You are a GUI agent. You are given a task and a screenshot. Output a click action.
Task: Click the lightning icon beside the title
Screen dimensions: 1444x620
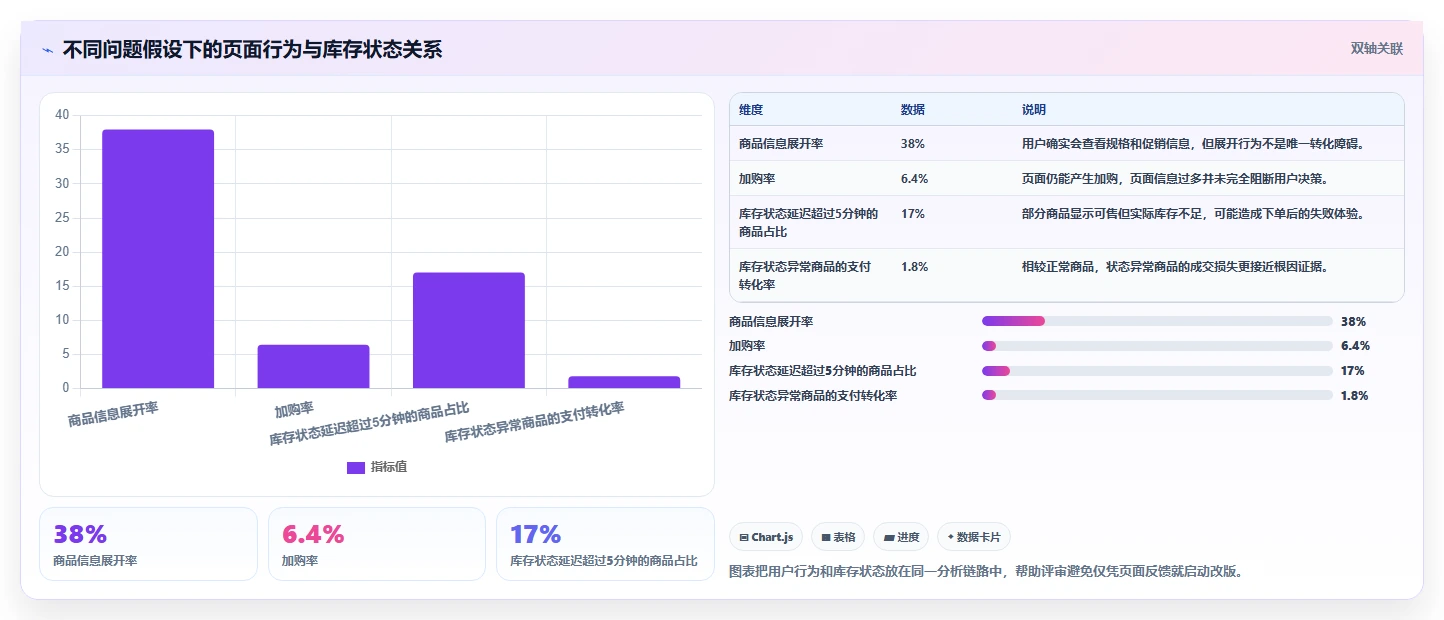point(48,50)
